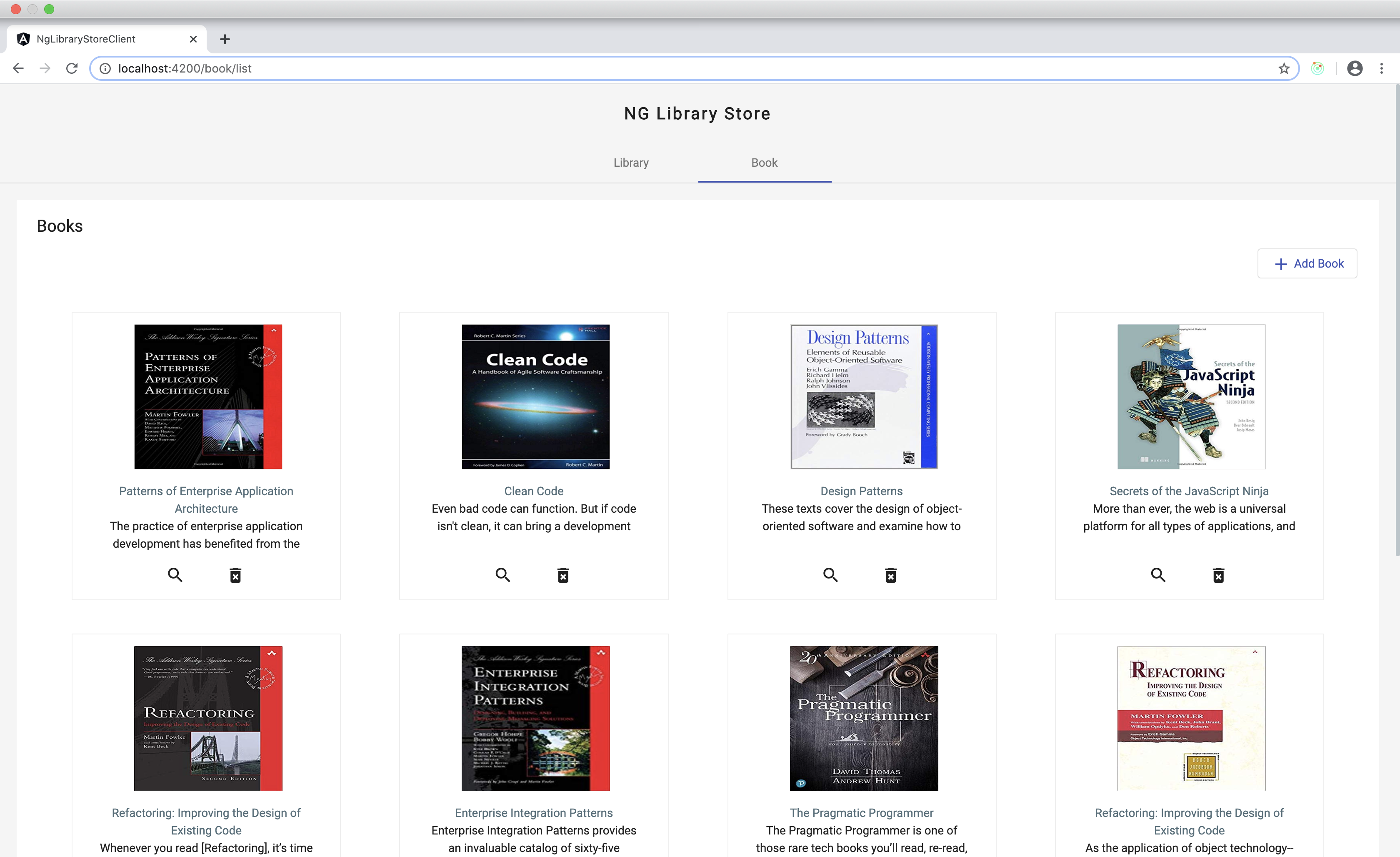The image size is (1400, 857).
Task: Click the Add Book button
Action: point(1307,264)
